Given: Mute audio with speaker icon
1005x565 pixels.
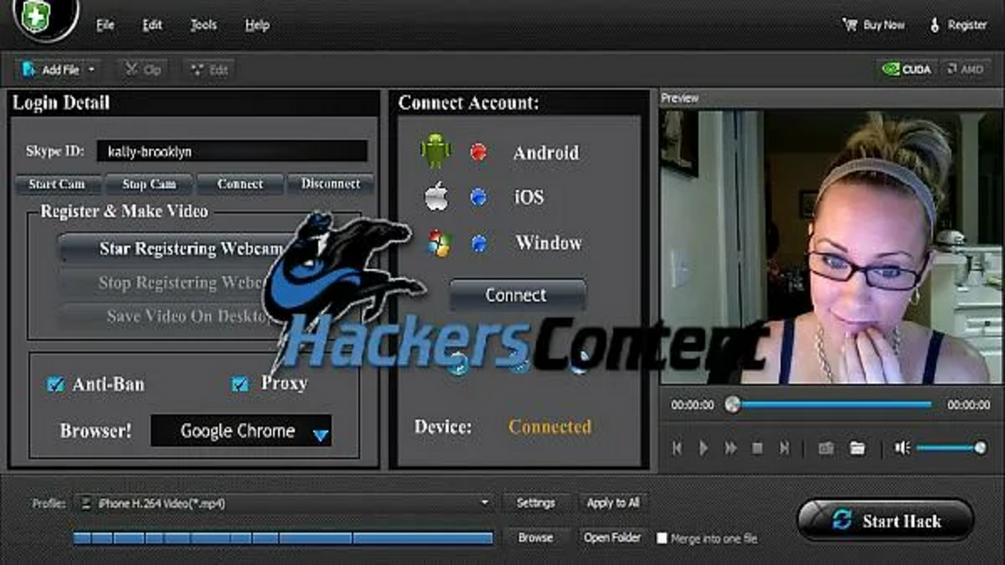Looking at the screenshot, I should click(x=902, y=448).
